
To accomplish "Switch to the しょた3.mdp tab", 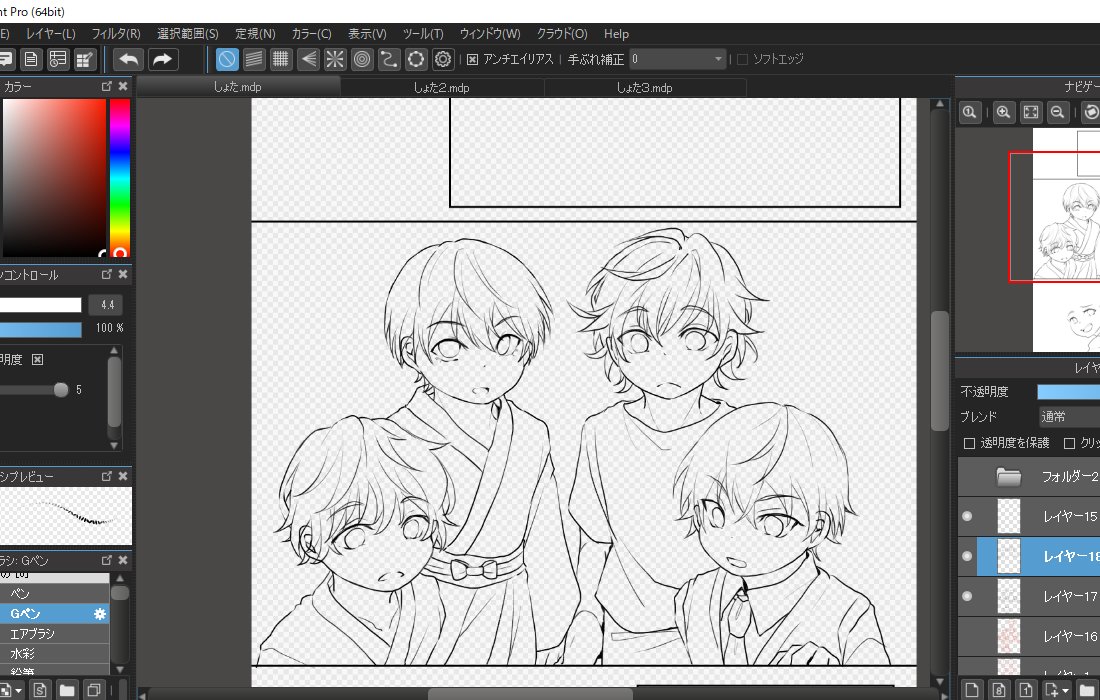I will tap(645, 88).
